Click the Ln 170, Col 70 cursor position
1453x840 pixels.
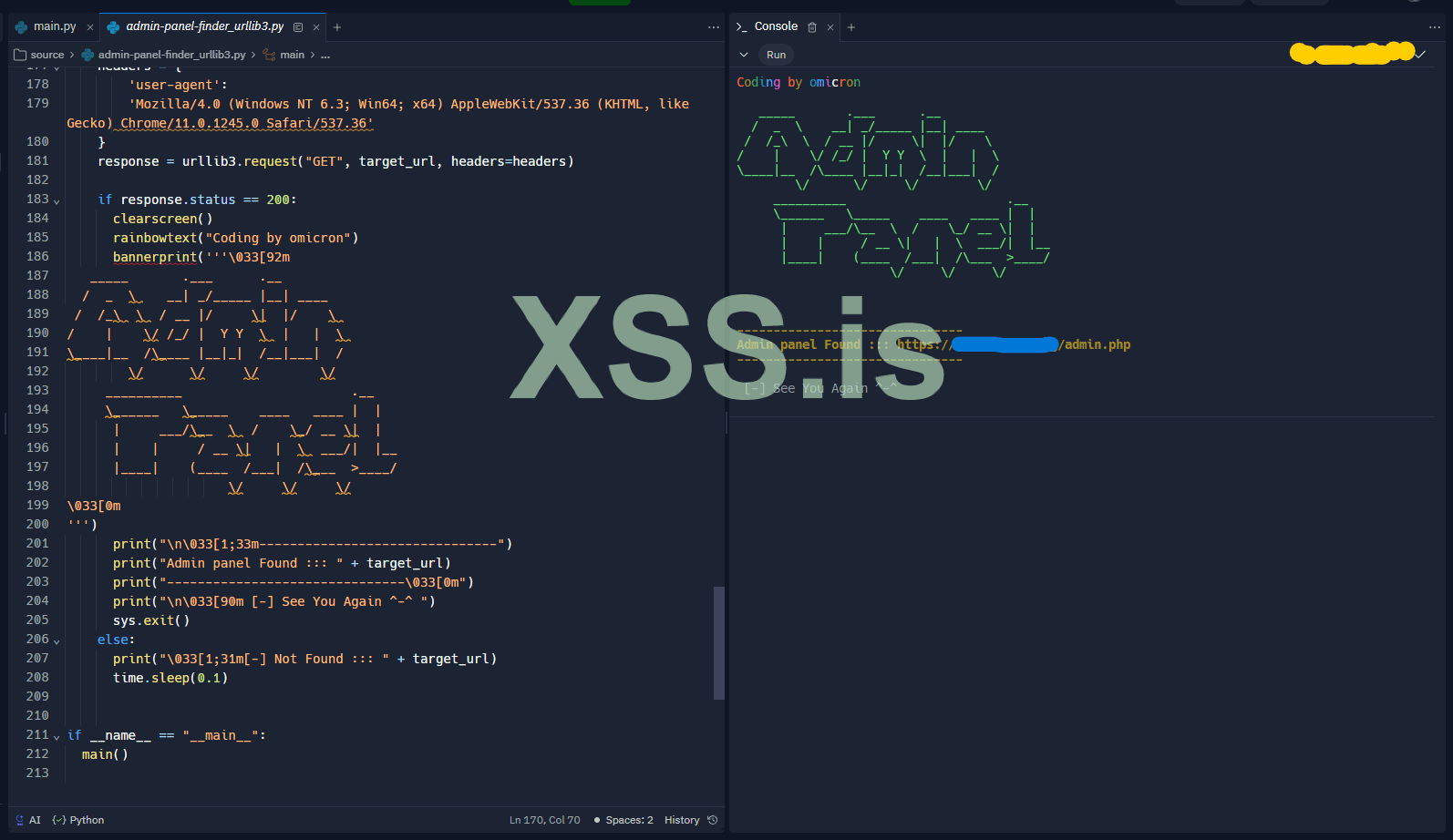click(544, 820)
